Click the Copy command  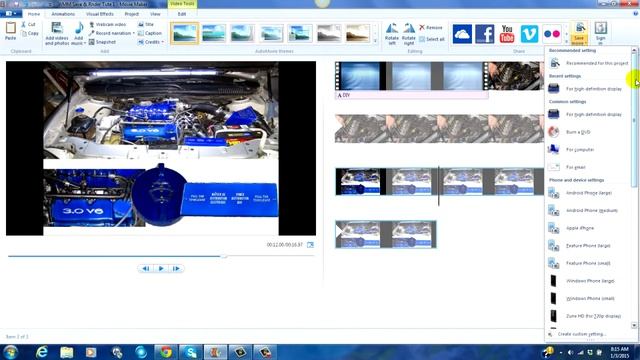pos(30,33)
